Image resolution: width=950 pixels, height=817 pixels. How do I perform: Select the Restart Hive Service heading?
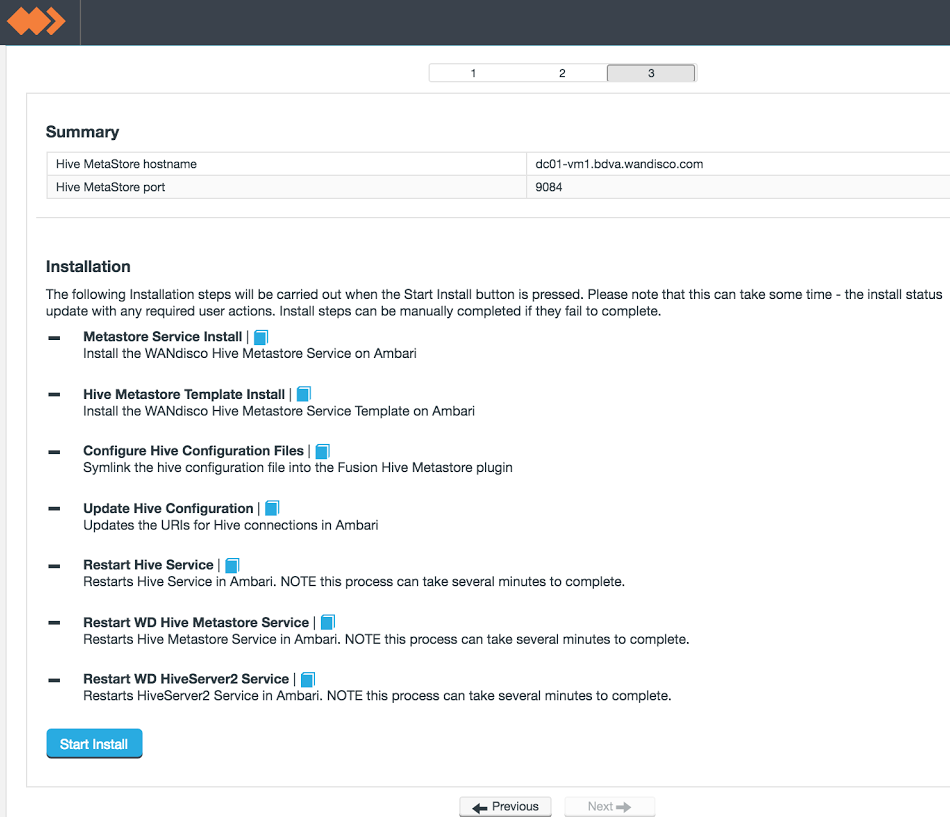(148, 565)
